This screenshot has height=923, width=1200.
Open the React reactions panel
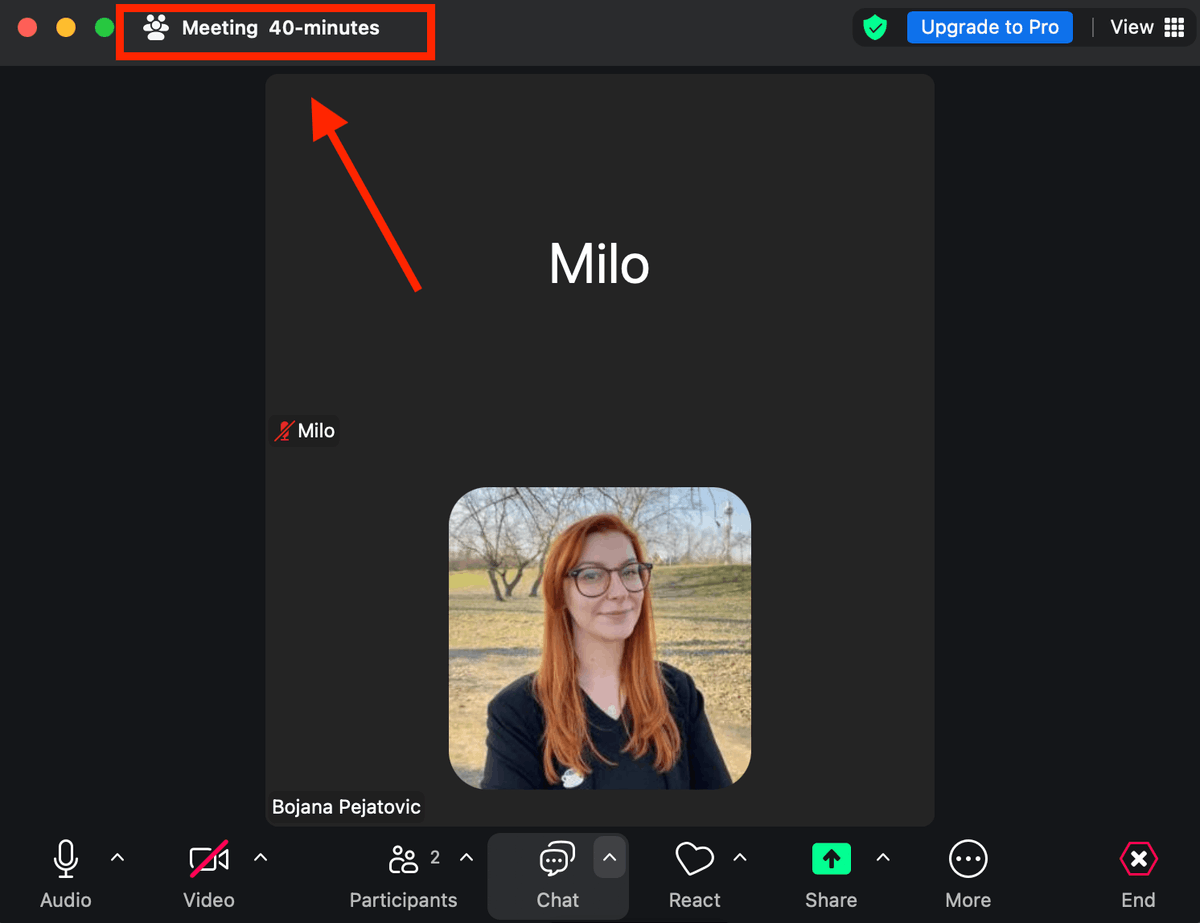694,858
